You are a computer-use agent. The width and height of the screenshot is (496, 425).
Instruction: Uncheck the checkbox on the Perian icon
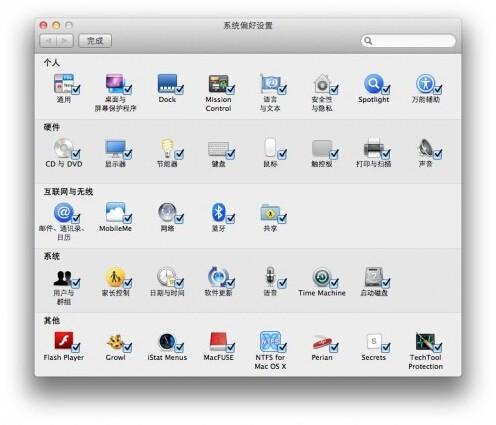point(334,348)
